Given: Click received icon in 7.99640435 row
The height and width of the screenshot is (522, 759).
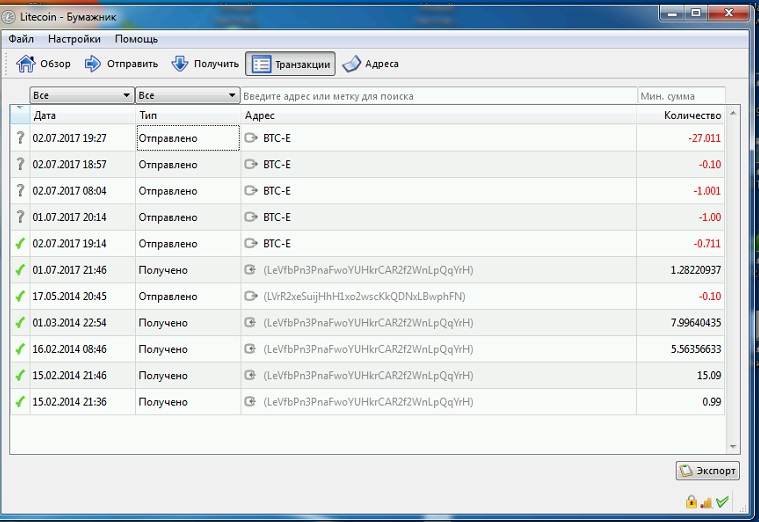Looking at the screenshot, I should click(x=250, y=322).
